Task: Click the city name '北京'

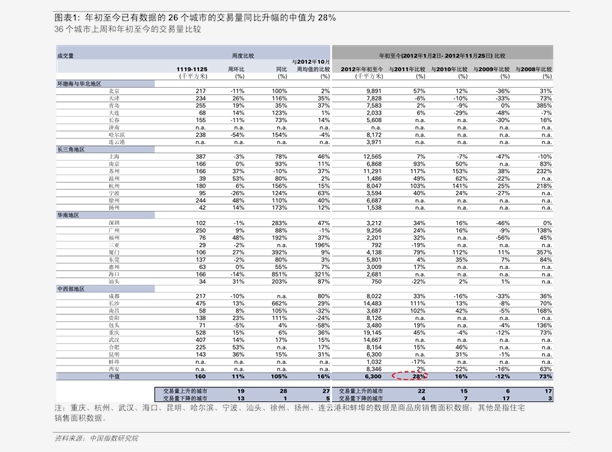Action: (114, 91)
